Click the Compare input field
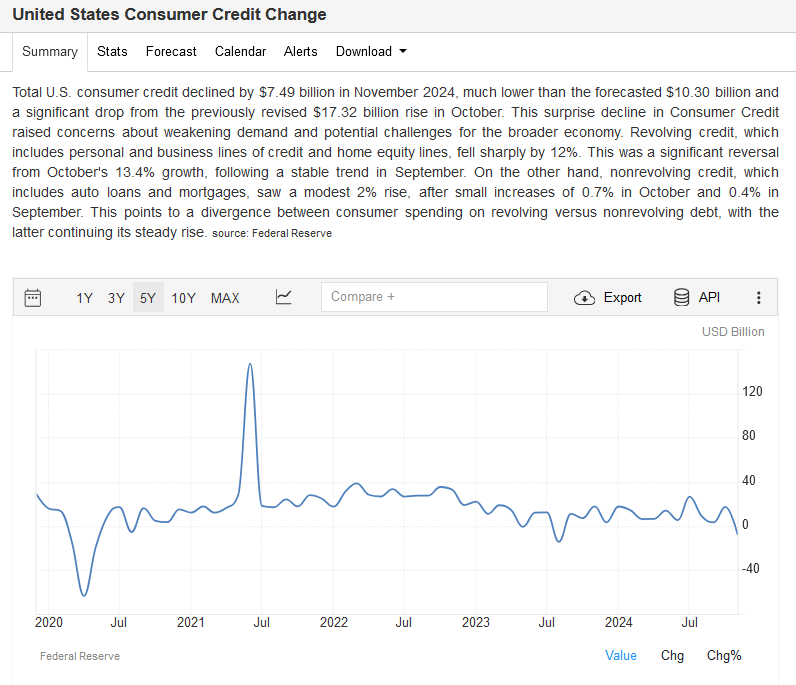 (x=434, y=297)
